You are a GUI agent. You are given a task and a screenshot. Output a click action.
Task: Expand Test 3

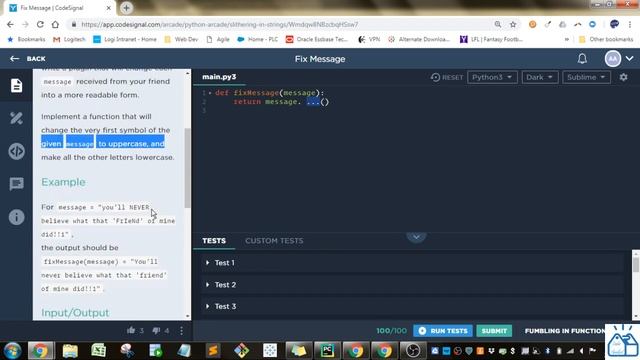412,306
